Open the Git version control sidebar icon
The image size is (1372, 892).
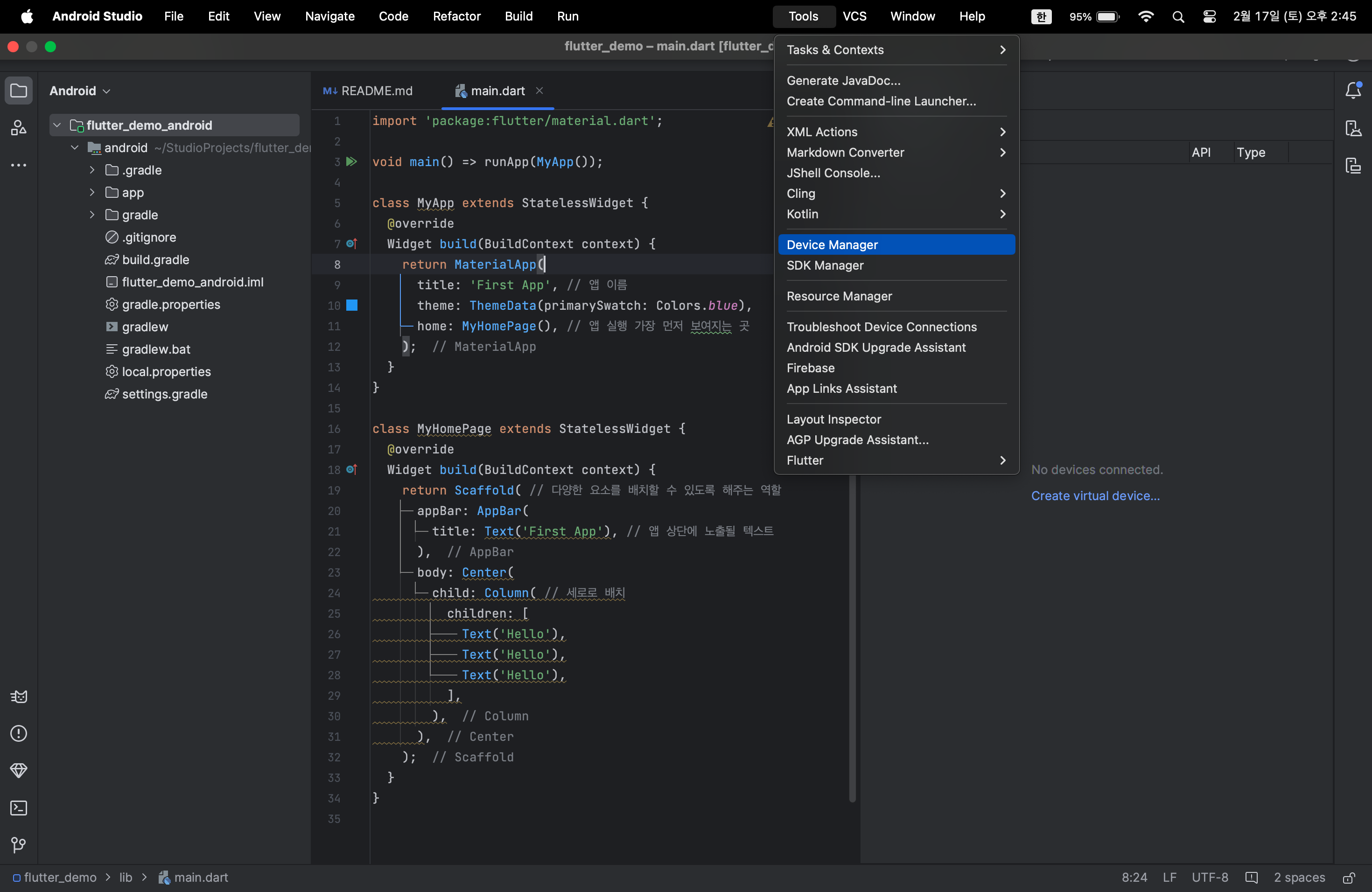19,845
